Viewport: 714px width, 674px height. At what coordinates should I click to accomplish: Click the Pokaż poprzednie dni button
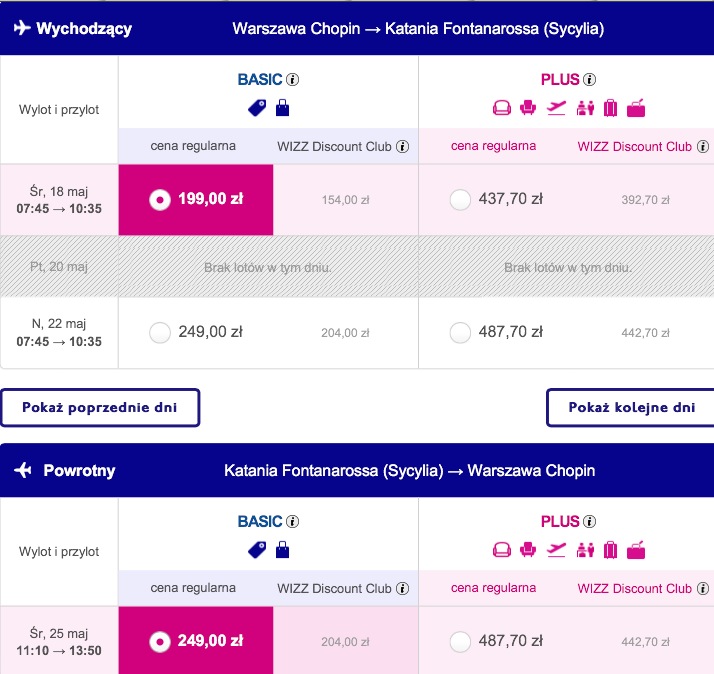(100, 408)
